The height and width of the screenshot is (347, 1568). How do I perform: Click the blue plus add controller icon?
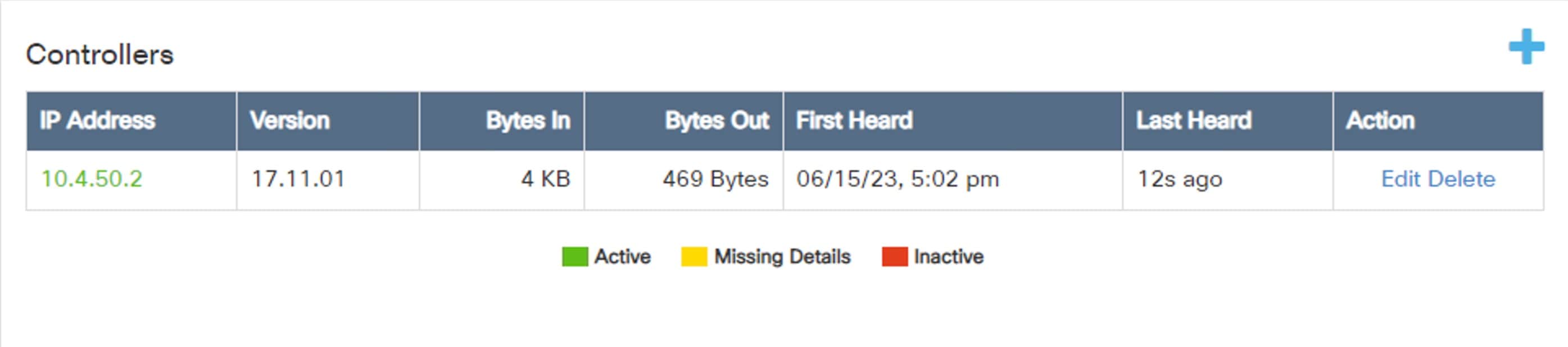coord(1526,47)
